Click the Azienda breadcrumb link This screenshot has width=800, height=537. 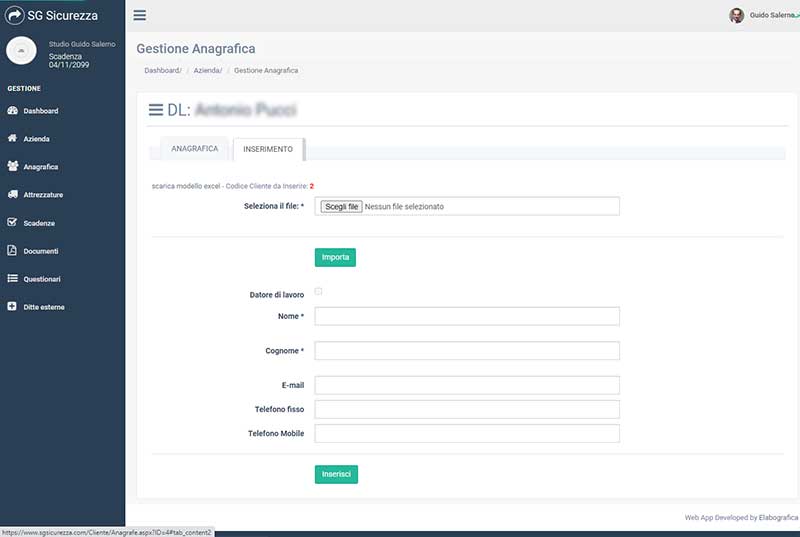(x=208, y=70)
